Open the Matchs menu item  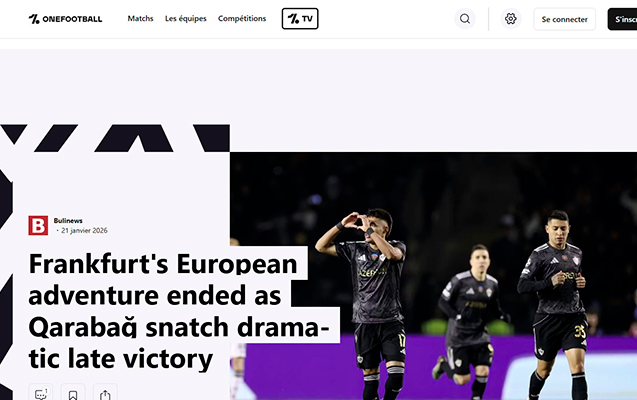click(140, 19)
